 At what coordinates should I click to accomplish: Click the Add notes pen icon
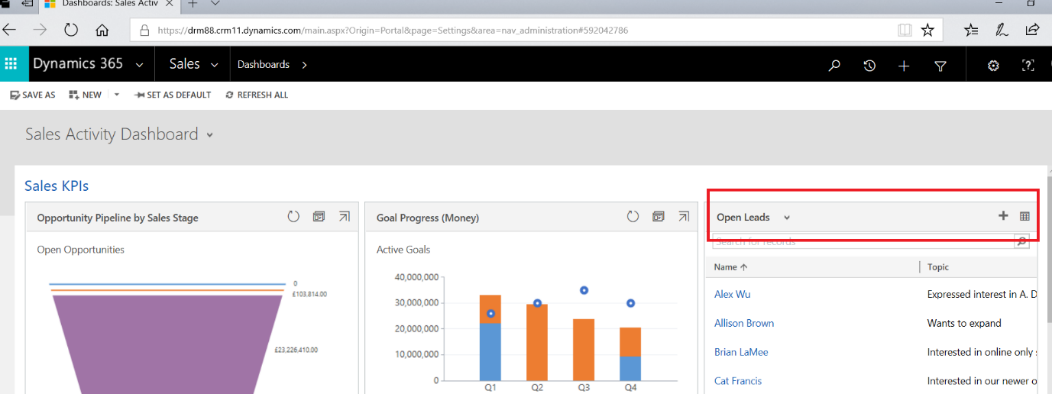1002,30
